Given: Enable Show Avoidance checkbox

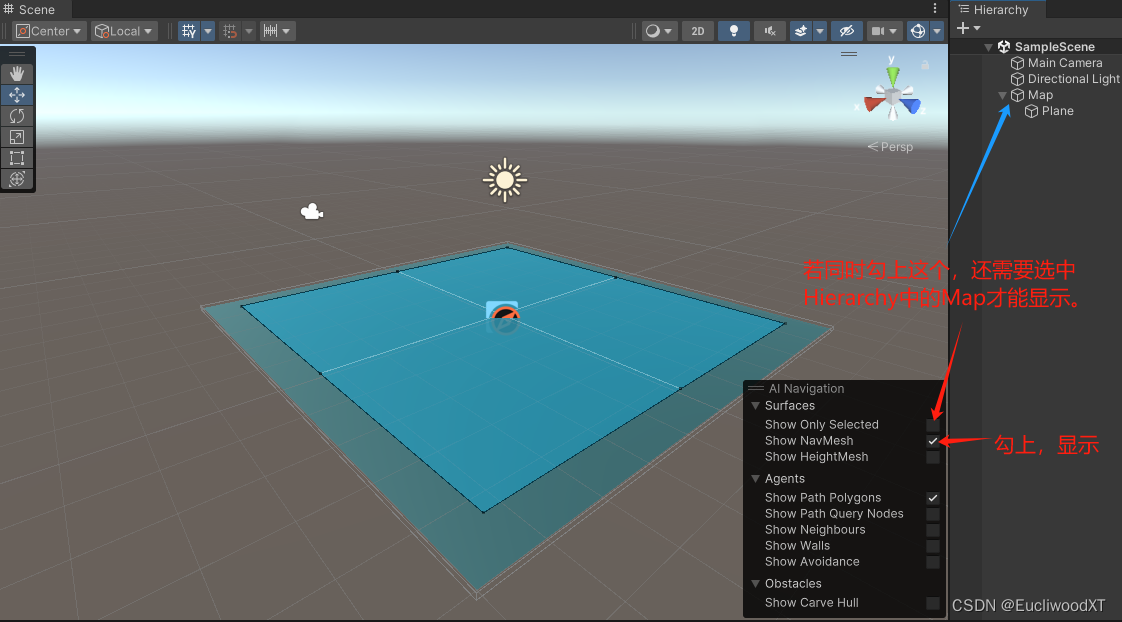Looking at the screenshot, I should tap(932, 563).
